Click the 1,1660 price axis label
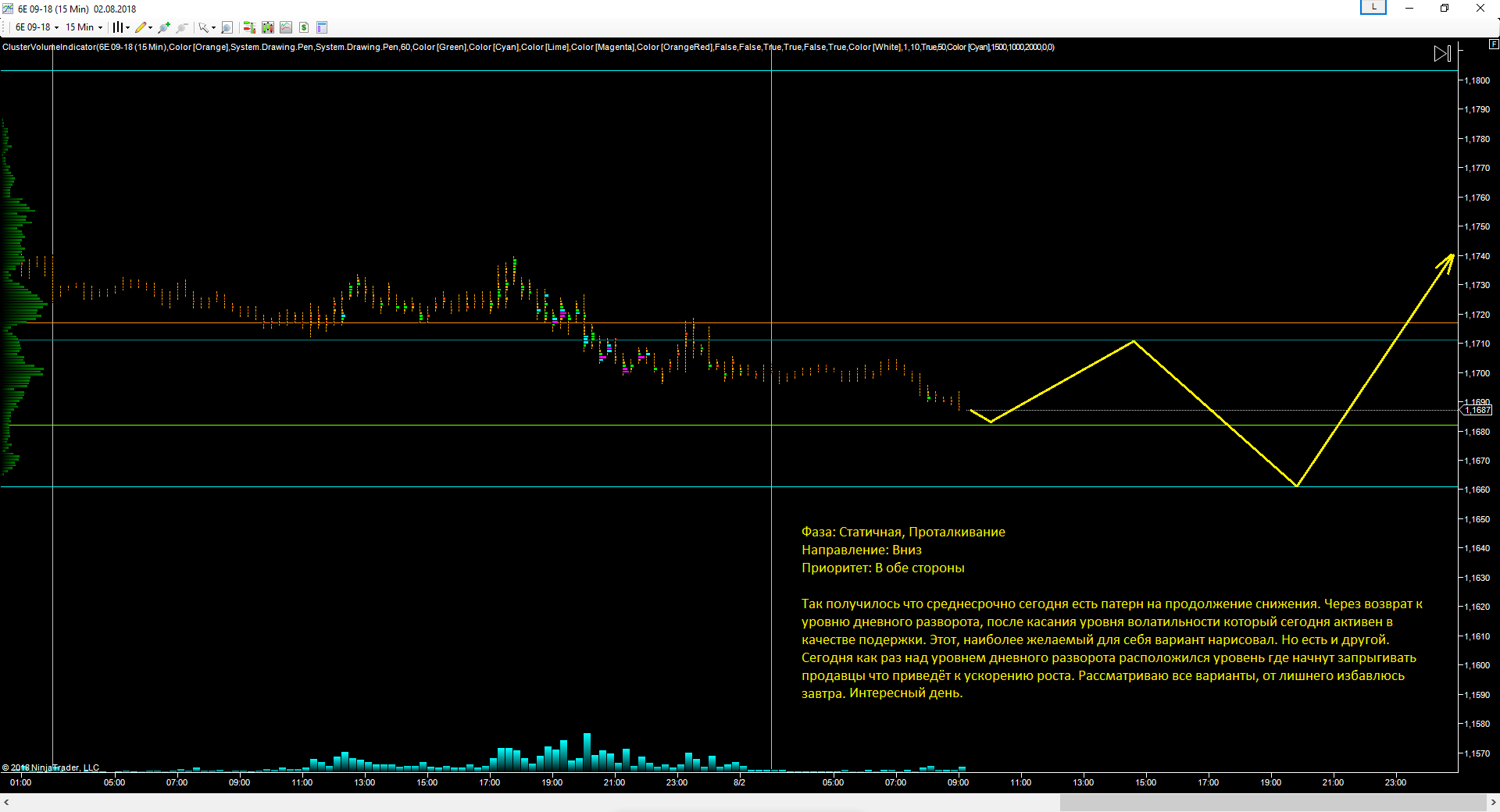This screenshot has height=812, width=1500. (1477, 490)
